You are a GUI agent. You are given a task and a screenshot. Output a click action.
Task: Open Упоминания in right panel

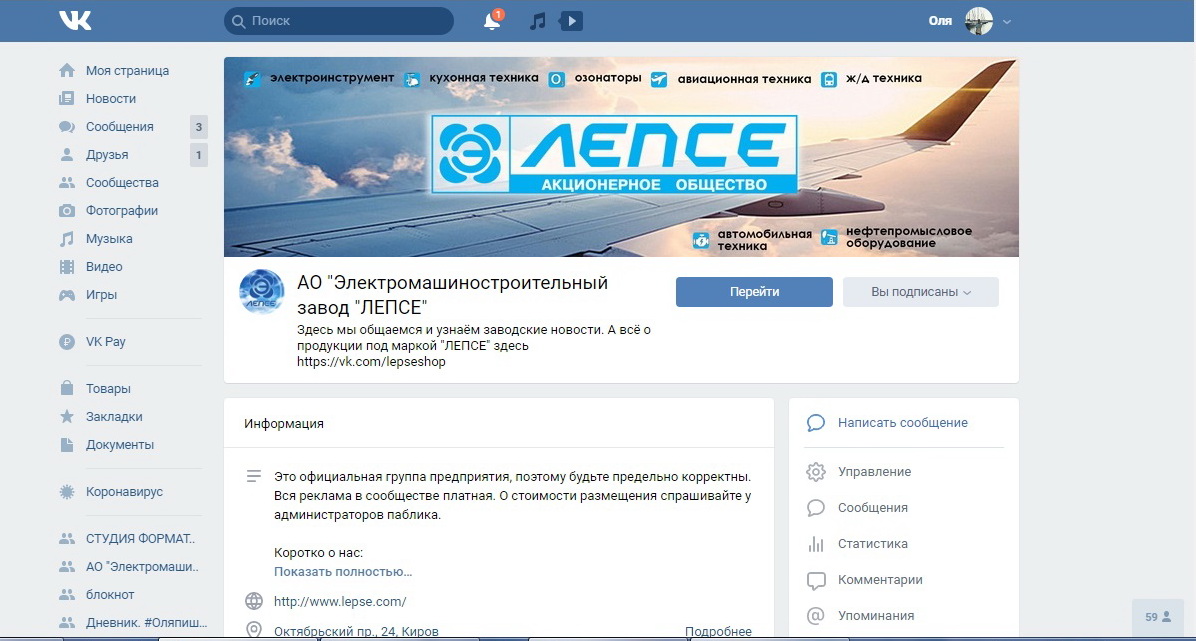click(876, 616)
